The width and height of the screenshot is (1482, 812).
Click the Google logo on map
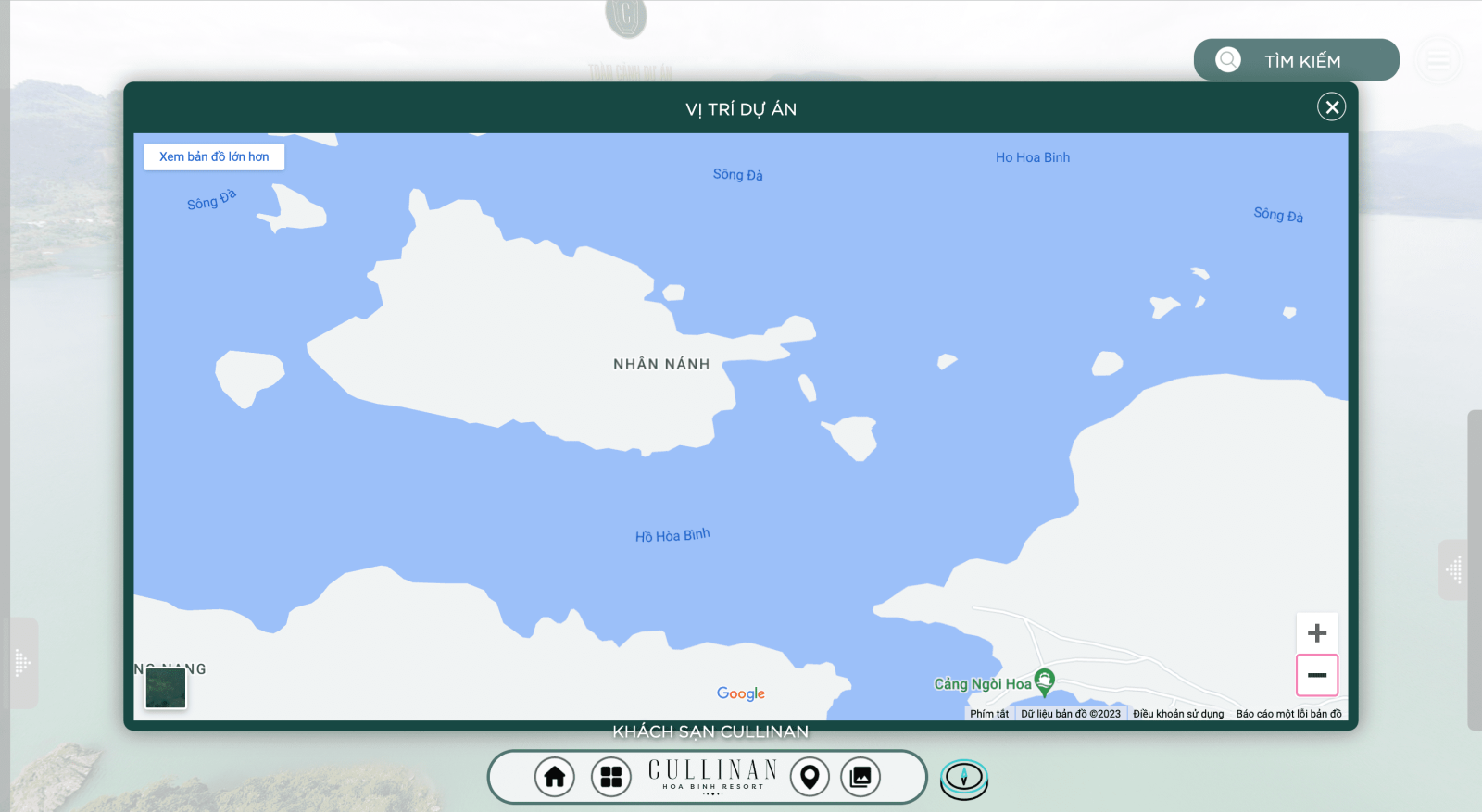coord(741,693)
